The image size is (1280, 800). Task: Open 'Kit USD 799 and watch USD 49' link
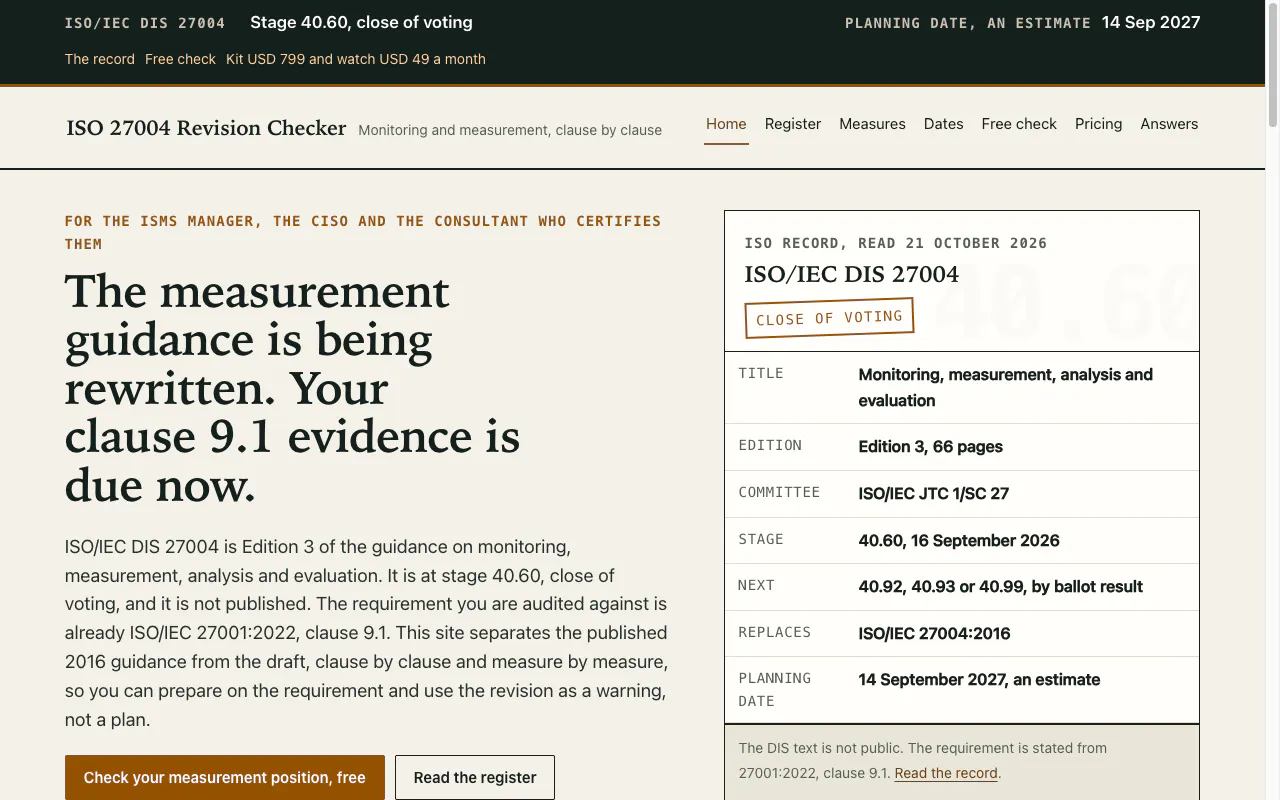pos(356,59)
